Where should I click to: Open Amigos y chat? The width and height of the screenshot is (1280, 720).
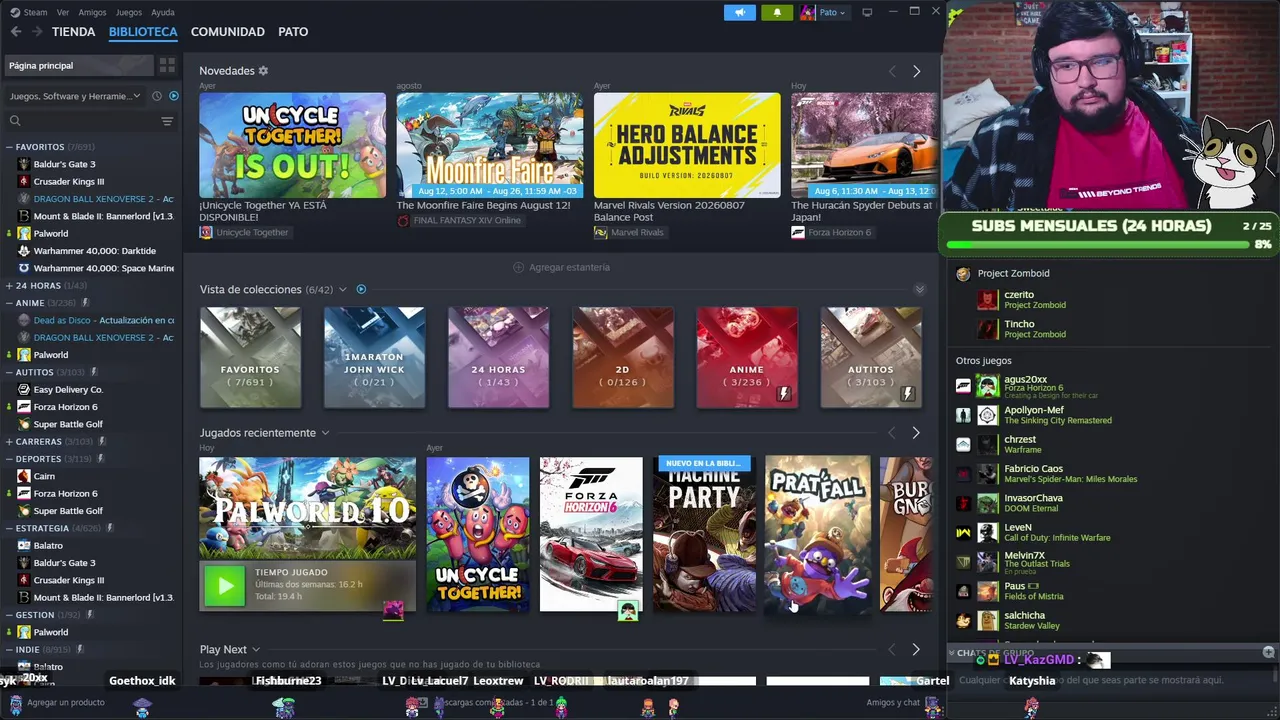(x=893, y=703)
